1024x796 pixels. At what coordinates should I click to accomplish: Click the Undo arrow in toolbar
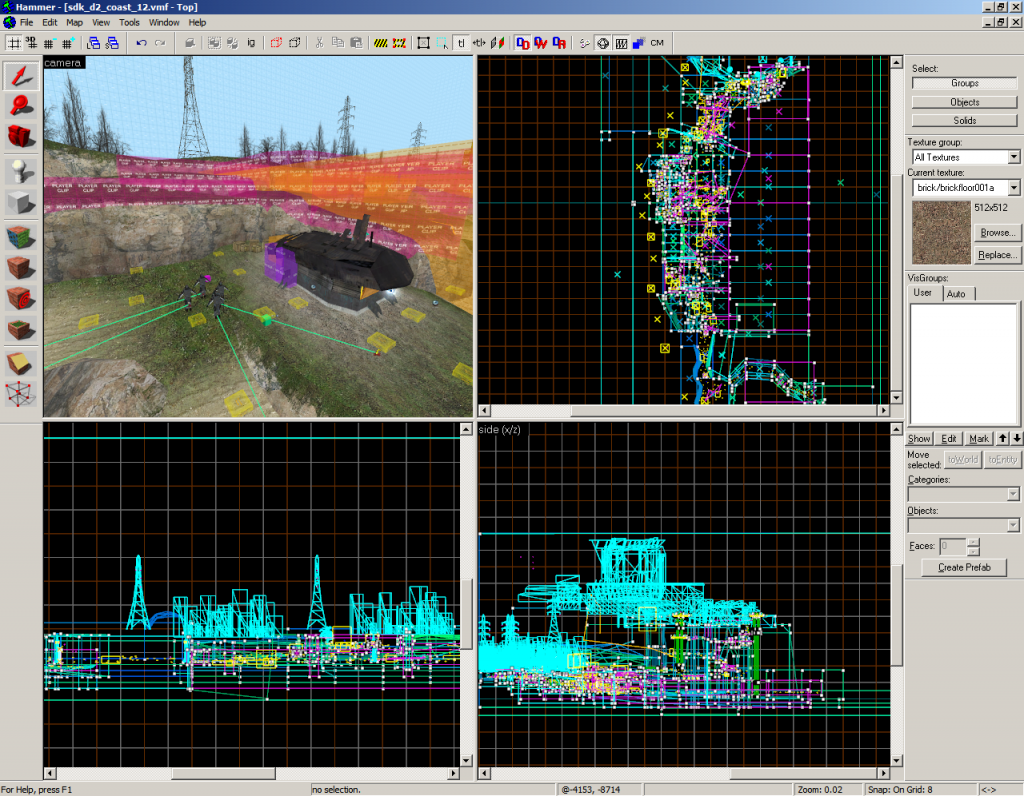141,43
